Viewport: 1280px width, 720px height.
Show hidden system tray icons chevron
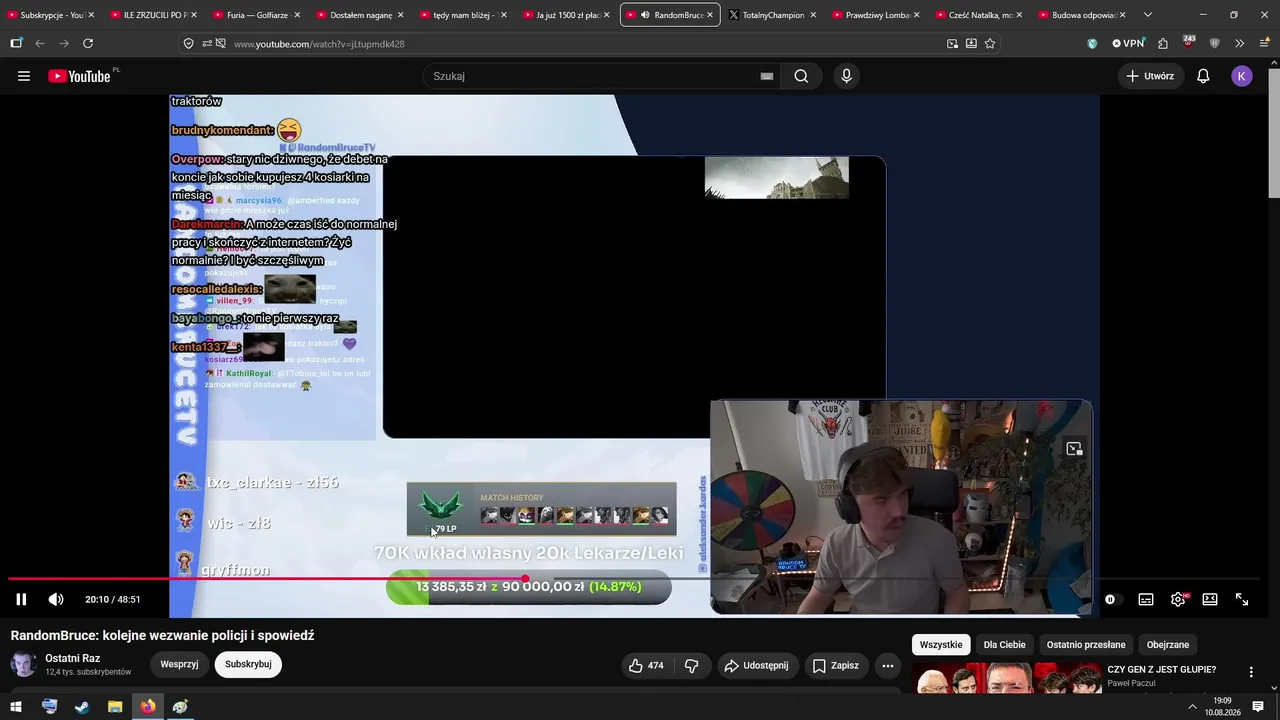click(1192, 707)
